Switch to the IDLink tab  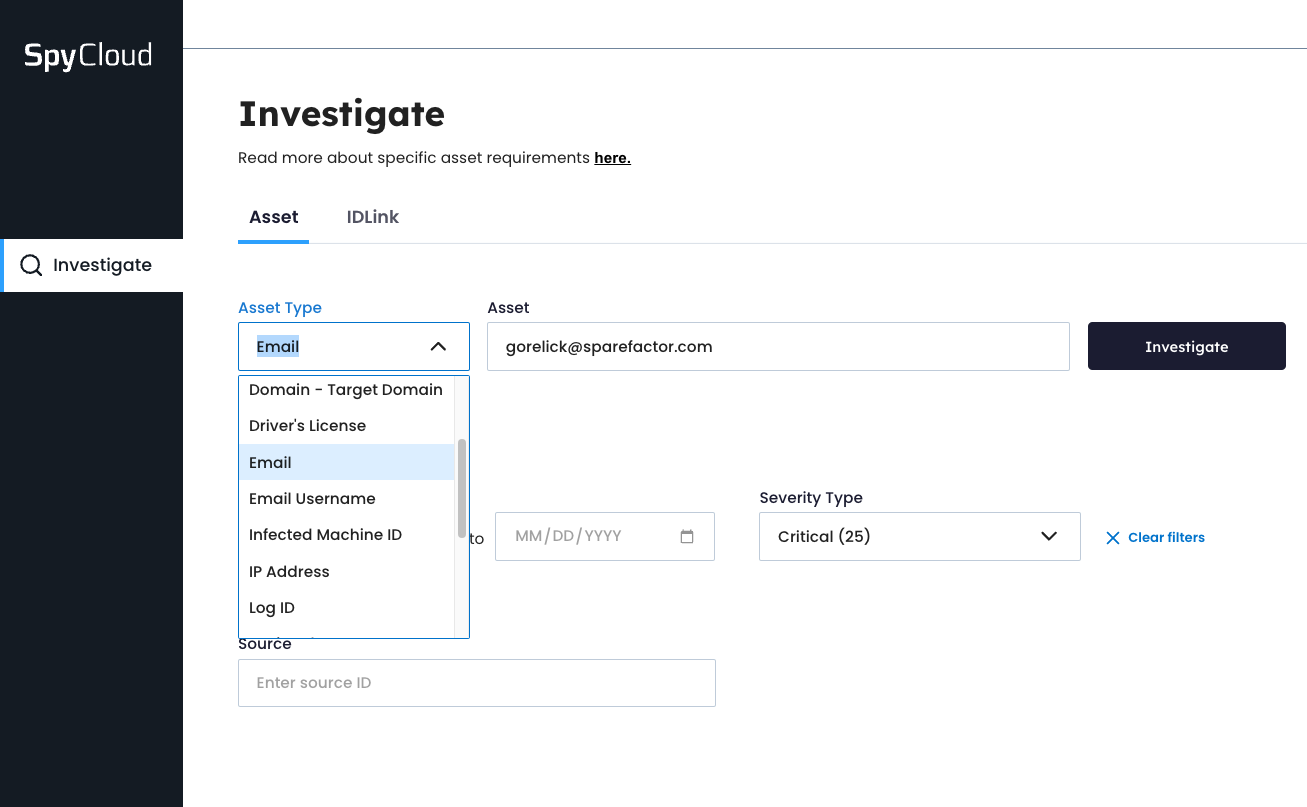(x=372, y=217)
